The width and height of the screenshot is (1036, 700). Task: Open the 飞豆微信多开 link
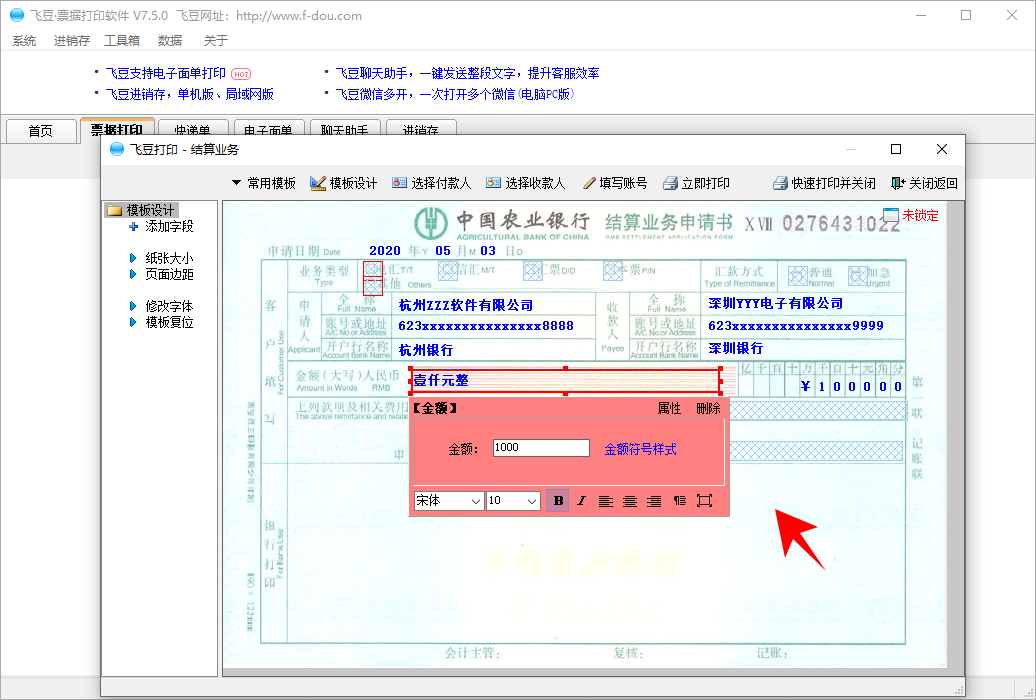point(455,95)
